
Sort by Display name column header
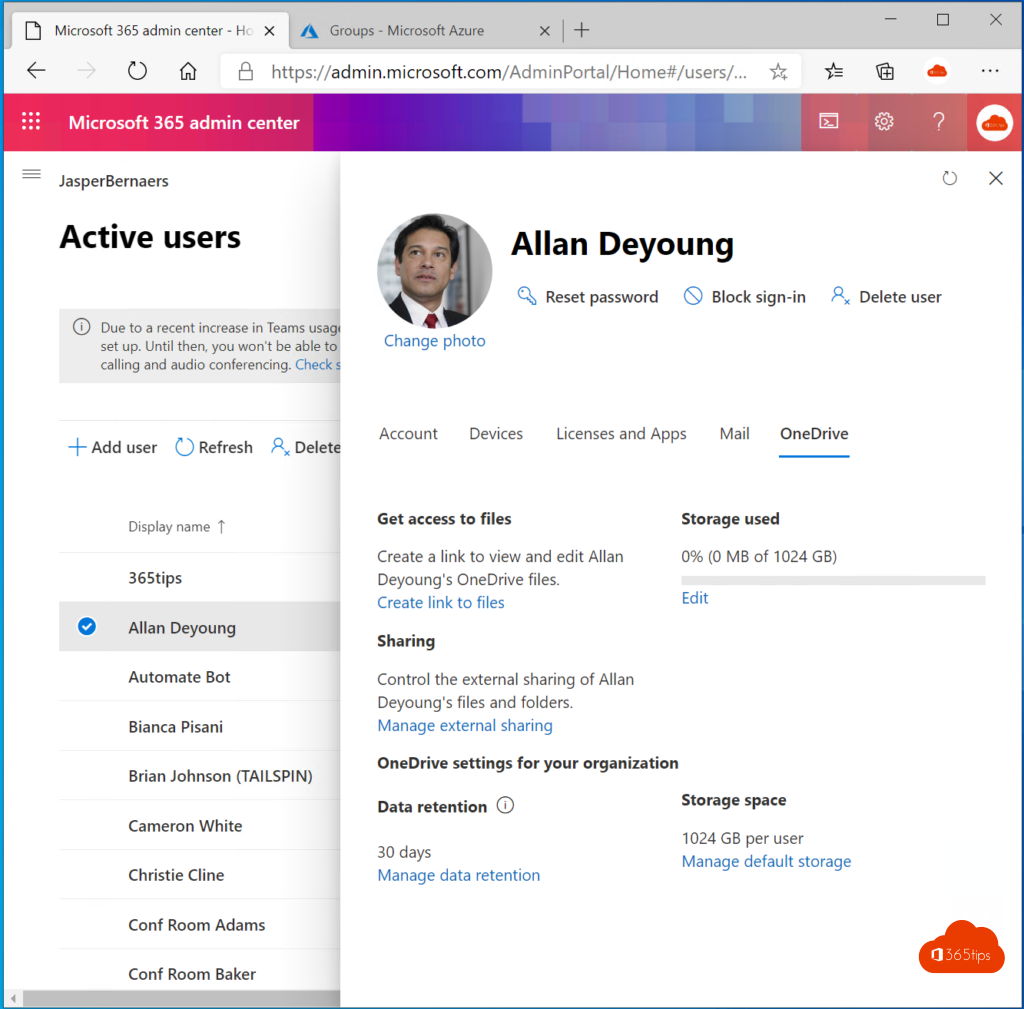tap(169, 527)
